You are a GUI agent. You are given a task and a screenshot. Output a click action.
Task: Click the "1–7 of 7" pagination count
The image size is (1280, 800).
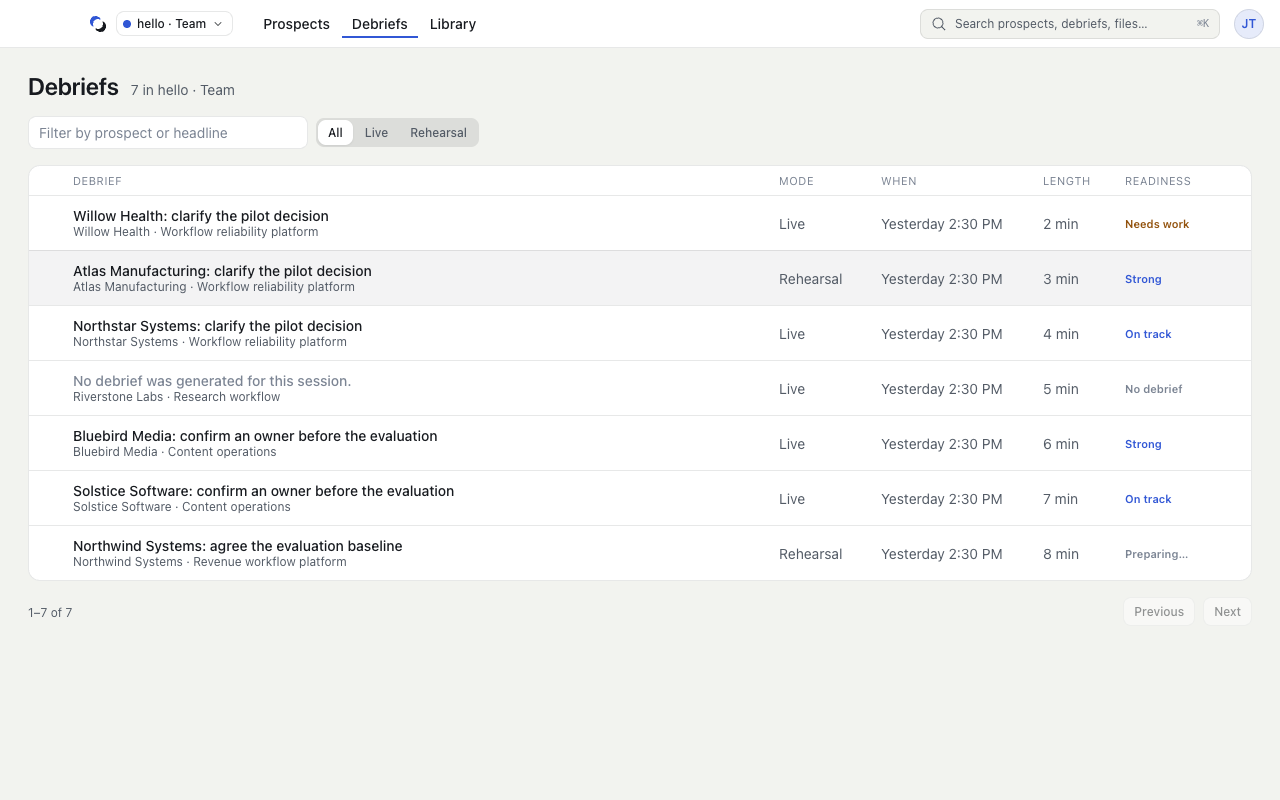pyautogui.click(x=50, y=612)
